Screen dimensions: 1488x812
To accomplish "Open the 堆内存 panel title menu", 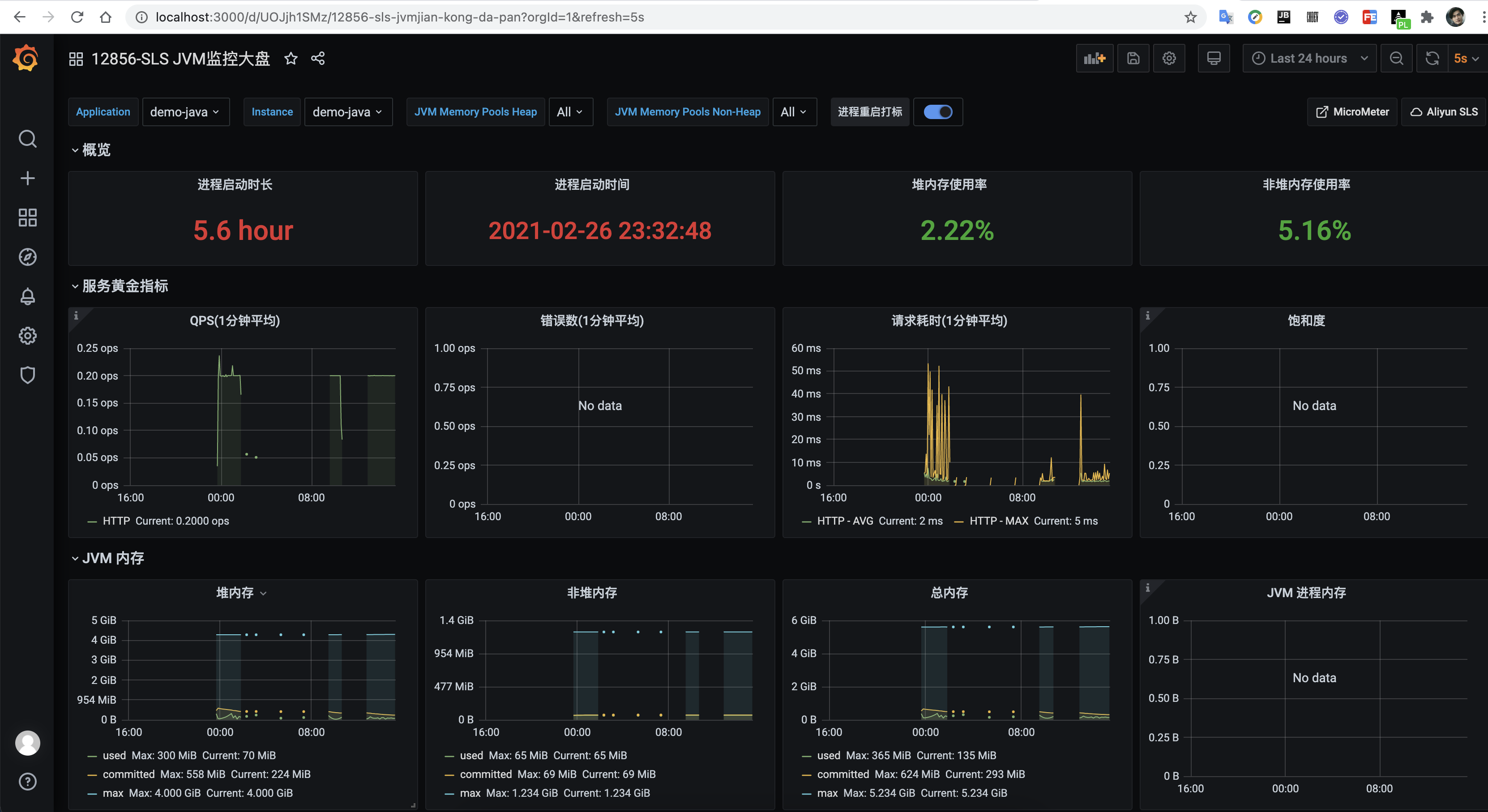I will click(x=235, y=593).
